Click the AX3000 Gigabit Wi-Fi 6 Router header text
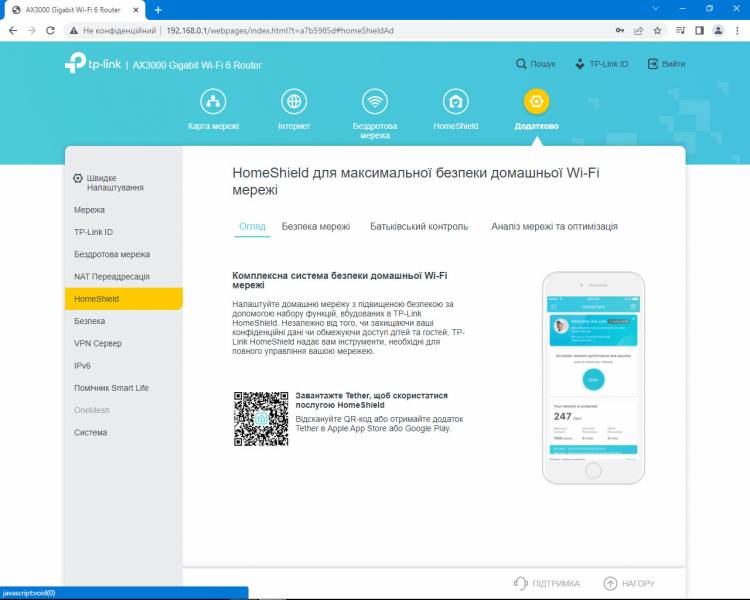 (197, 65)
